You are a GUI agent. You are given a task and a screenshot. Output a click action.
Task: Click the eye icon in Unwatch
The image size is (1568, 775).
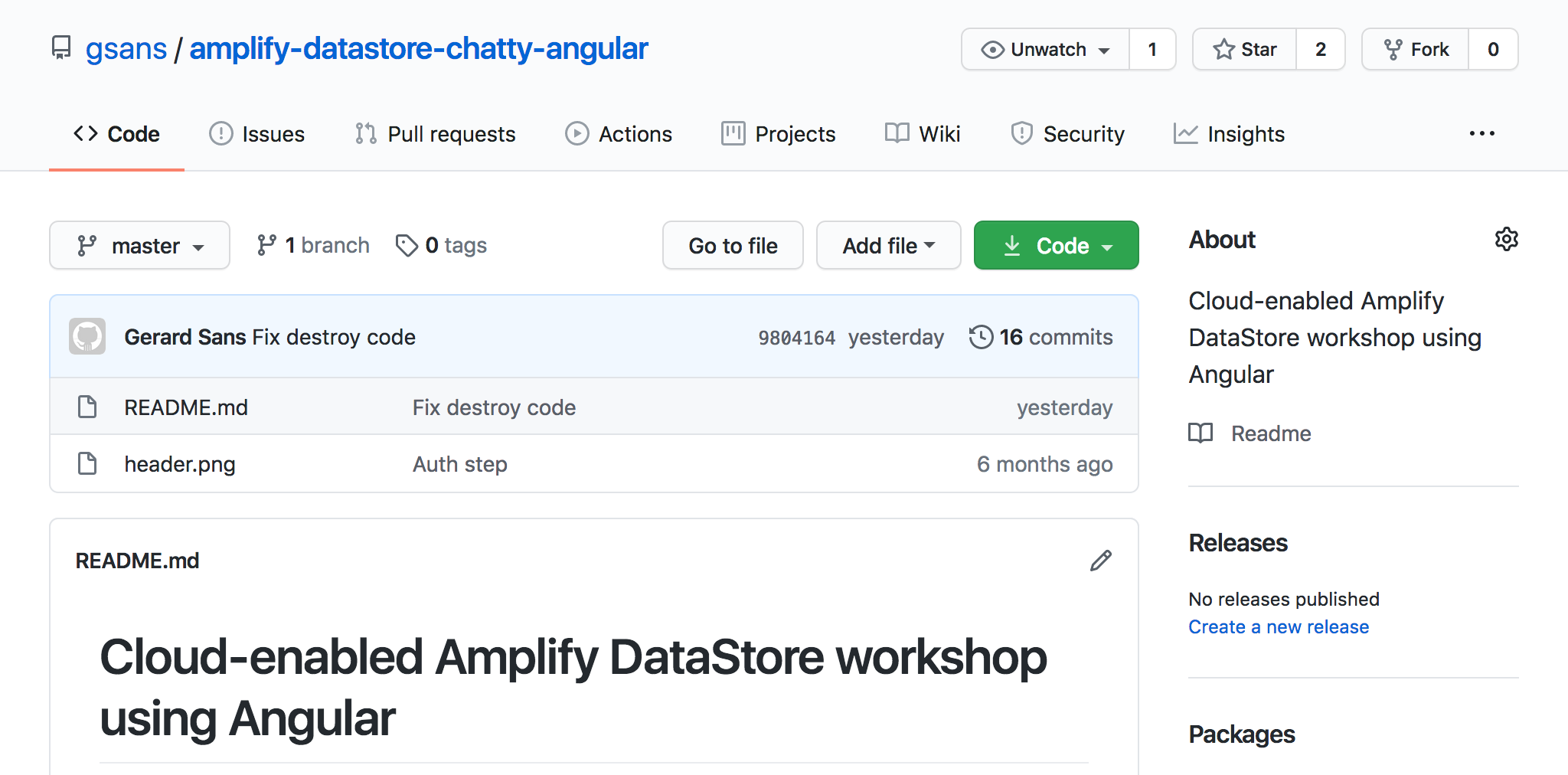pyautogui.click(x=992, y=50)
